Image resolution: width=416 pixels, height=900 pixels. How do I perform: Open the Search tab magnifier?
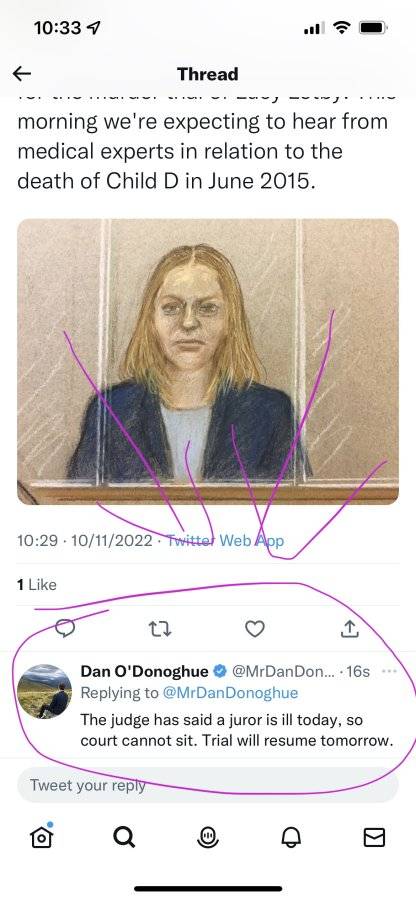click(124, 838)
